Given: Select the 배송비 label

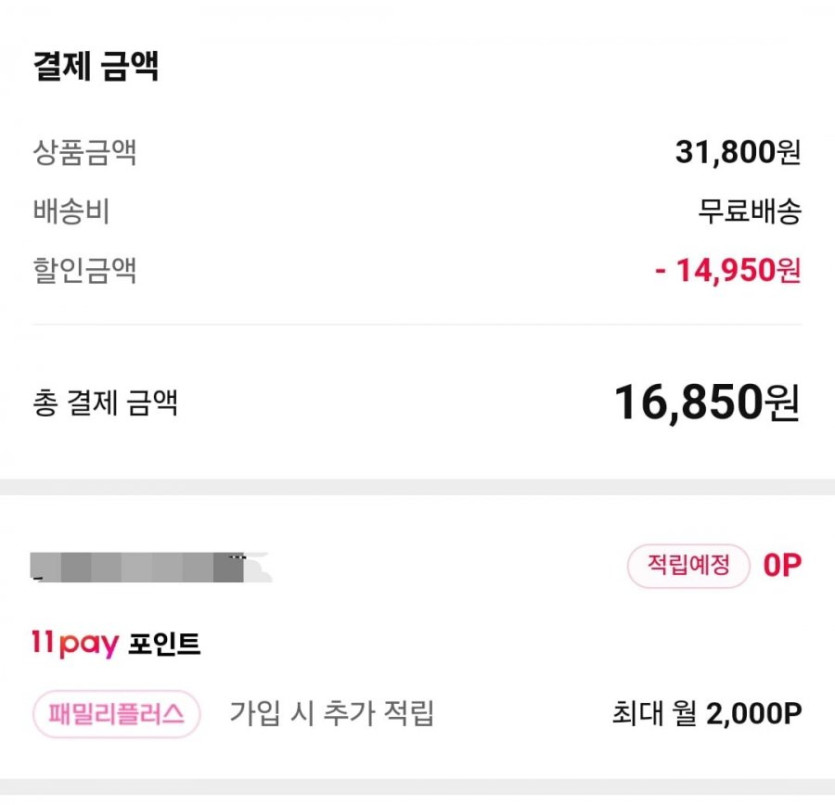Looking at the screenshot, I should [71, 212].
